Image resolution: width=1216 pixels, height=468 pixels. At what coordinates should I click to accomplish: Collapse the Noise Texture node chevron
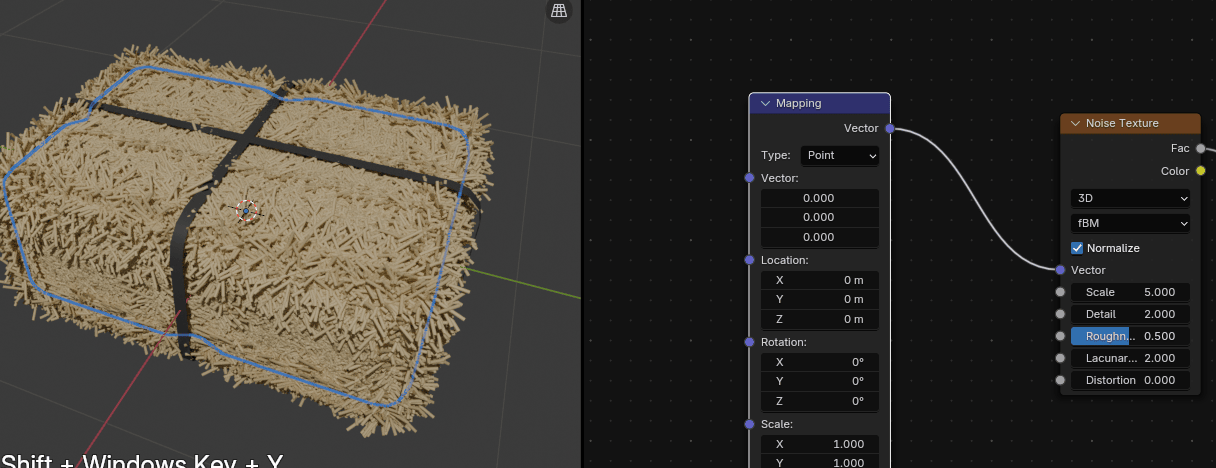coord(1075,123)
